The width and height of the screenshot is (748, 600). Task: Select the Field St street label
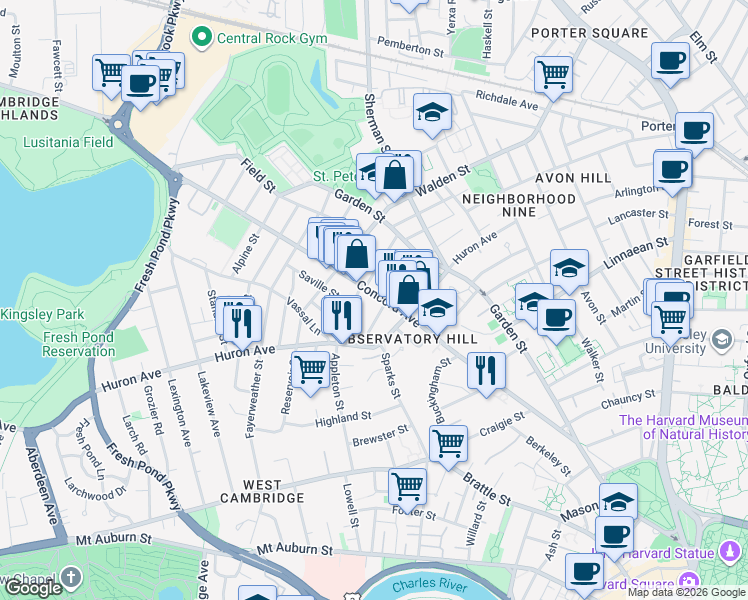point(258,176)
